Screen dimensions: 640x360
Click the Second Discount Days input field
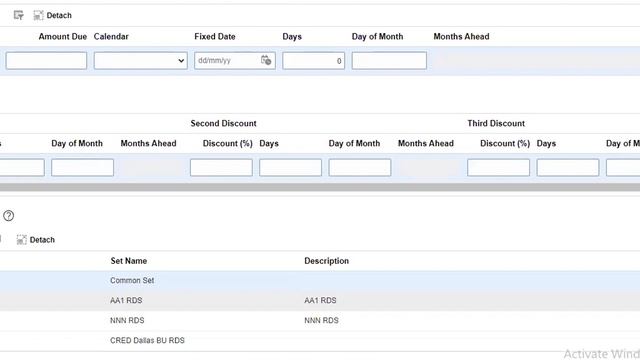tap(291, 167)
